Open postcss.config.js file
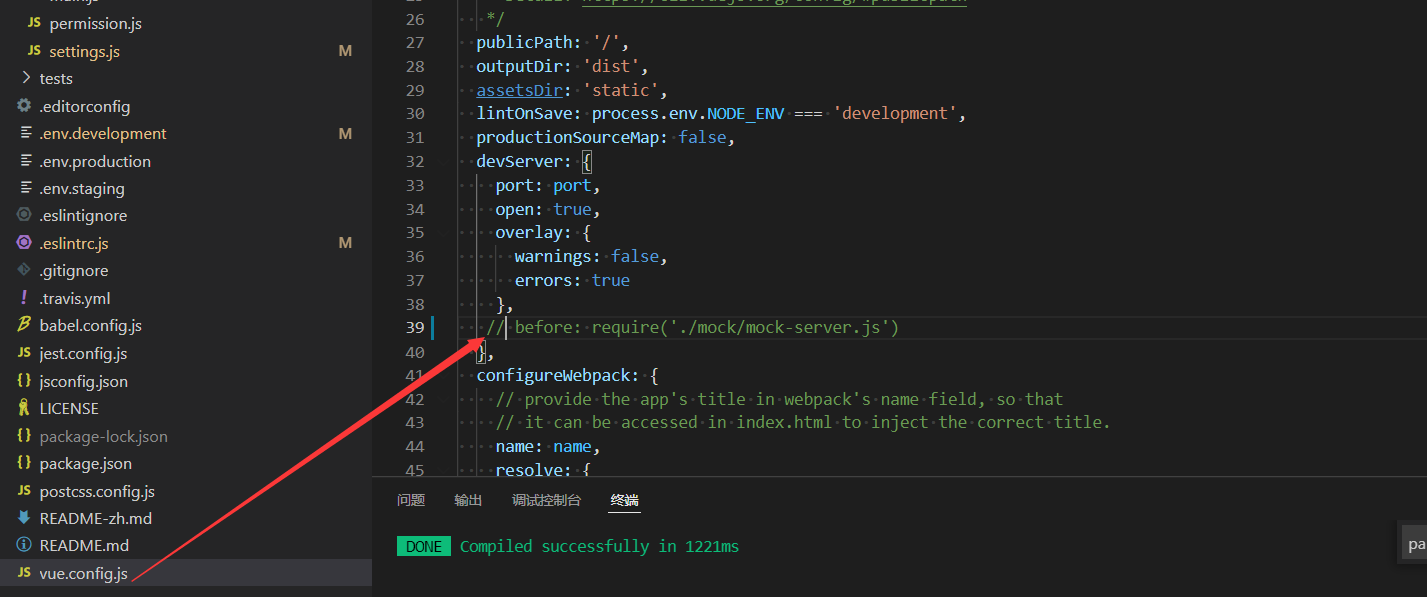The width and height of the screenshot is (1427, 597). (x=97, y=491)
